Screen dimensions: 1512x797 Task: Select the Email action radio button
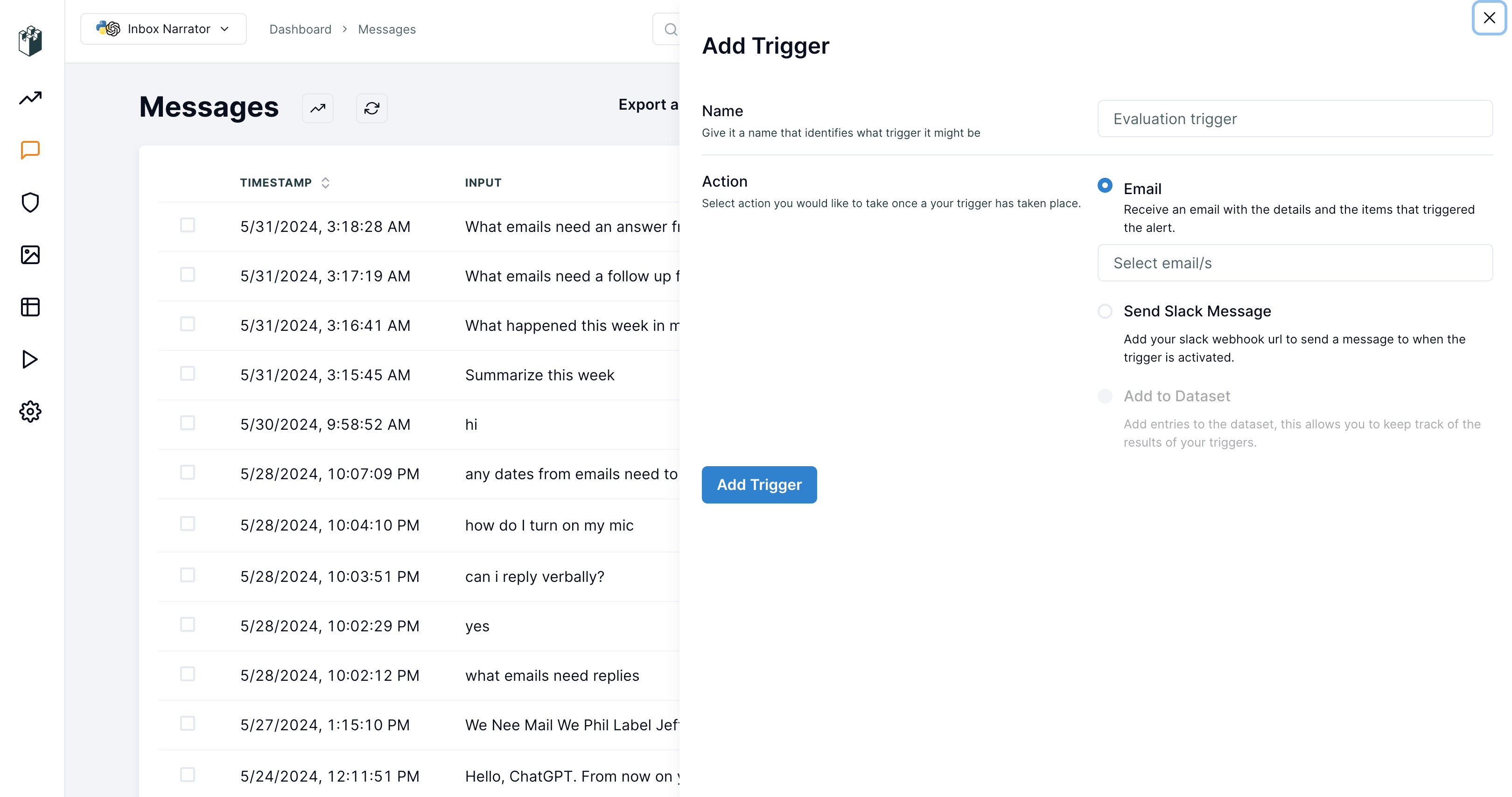pos(1105,185)
